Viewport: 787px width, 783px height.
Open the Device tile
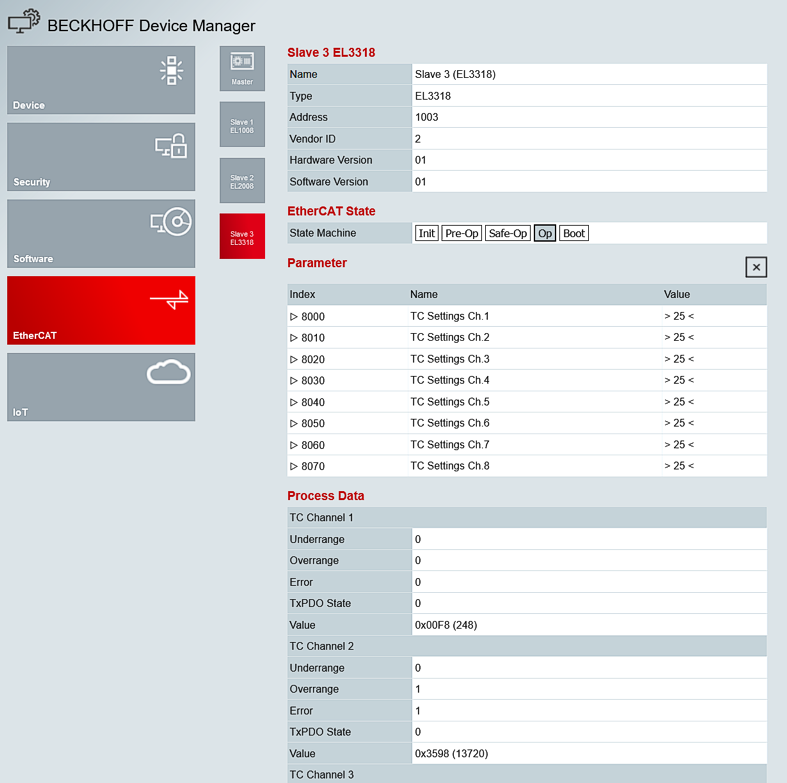[101, 80]
